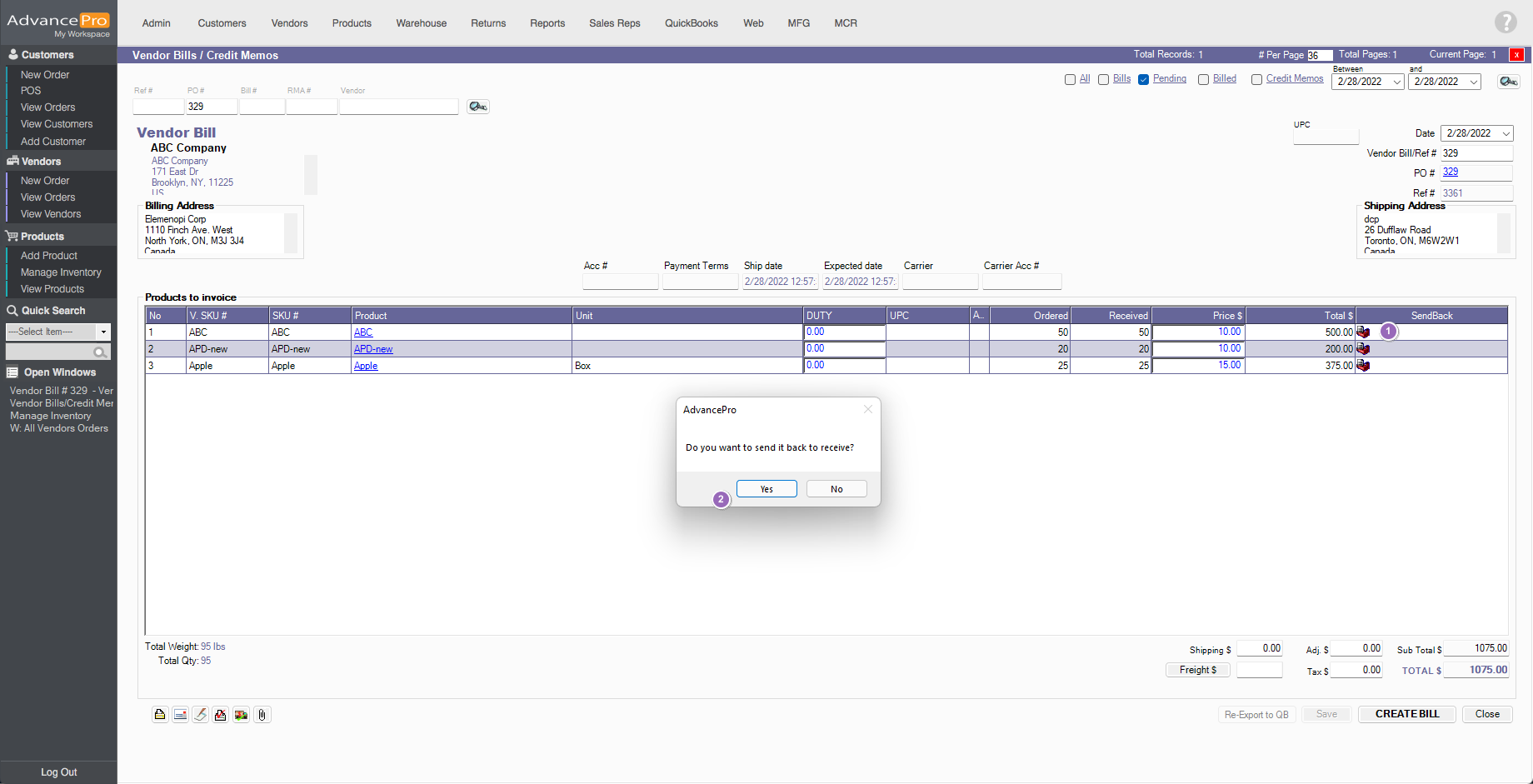Click the SendBack icon for APD-new row

1363,349
